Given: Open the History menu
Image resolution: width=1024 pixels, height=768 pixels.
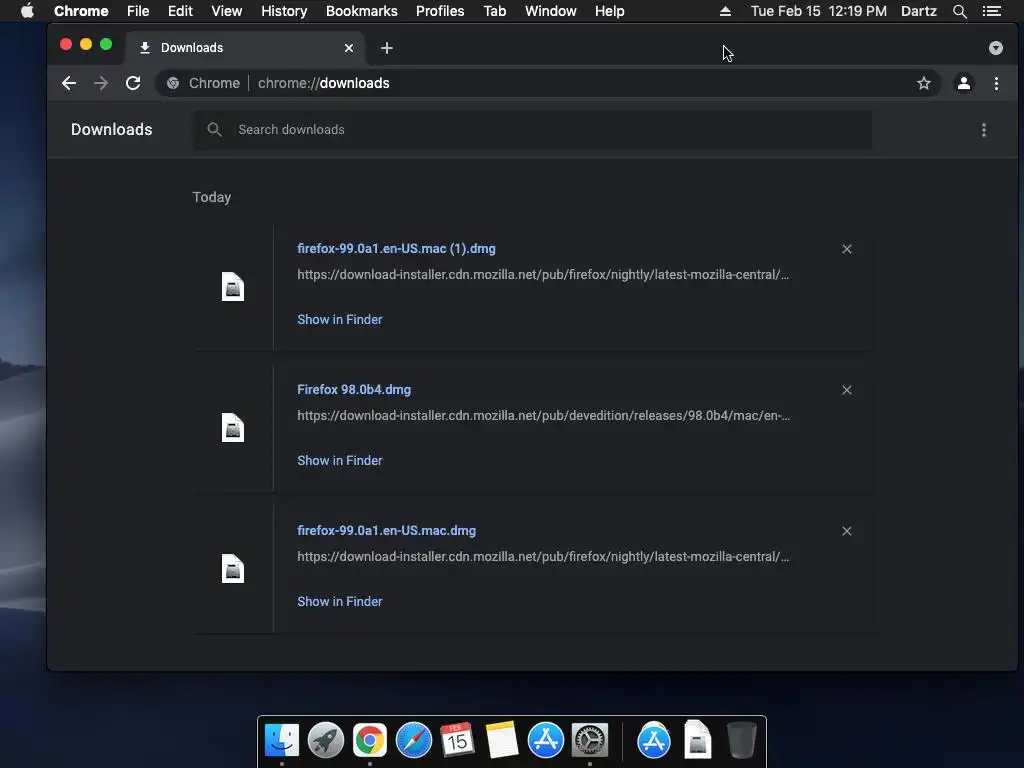Looking at the screenshot, I should 284,11.
